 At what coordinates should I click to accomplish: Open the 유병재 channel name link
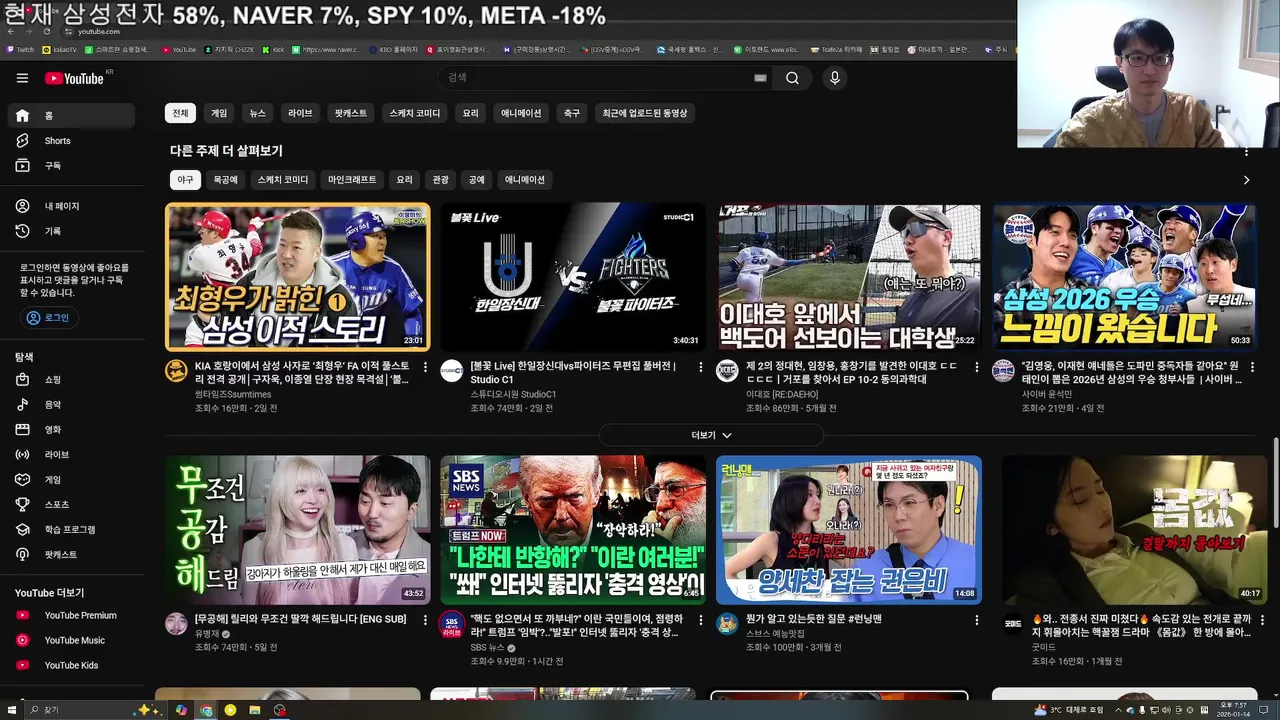(207, 634)
